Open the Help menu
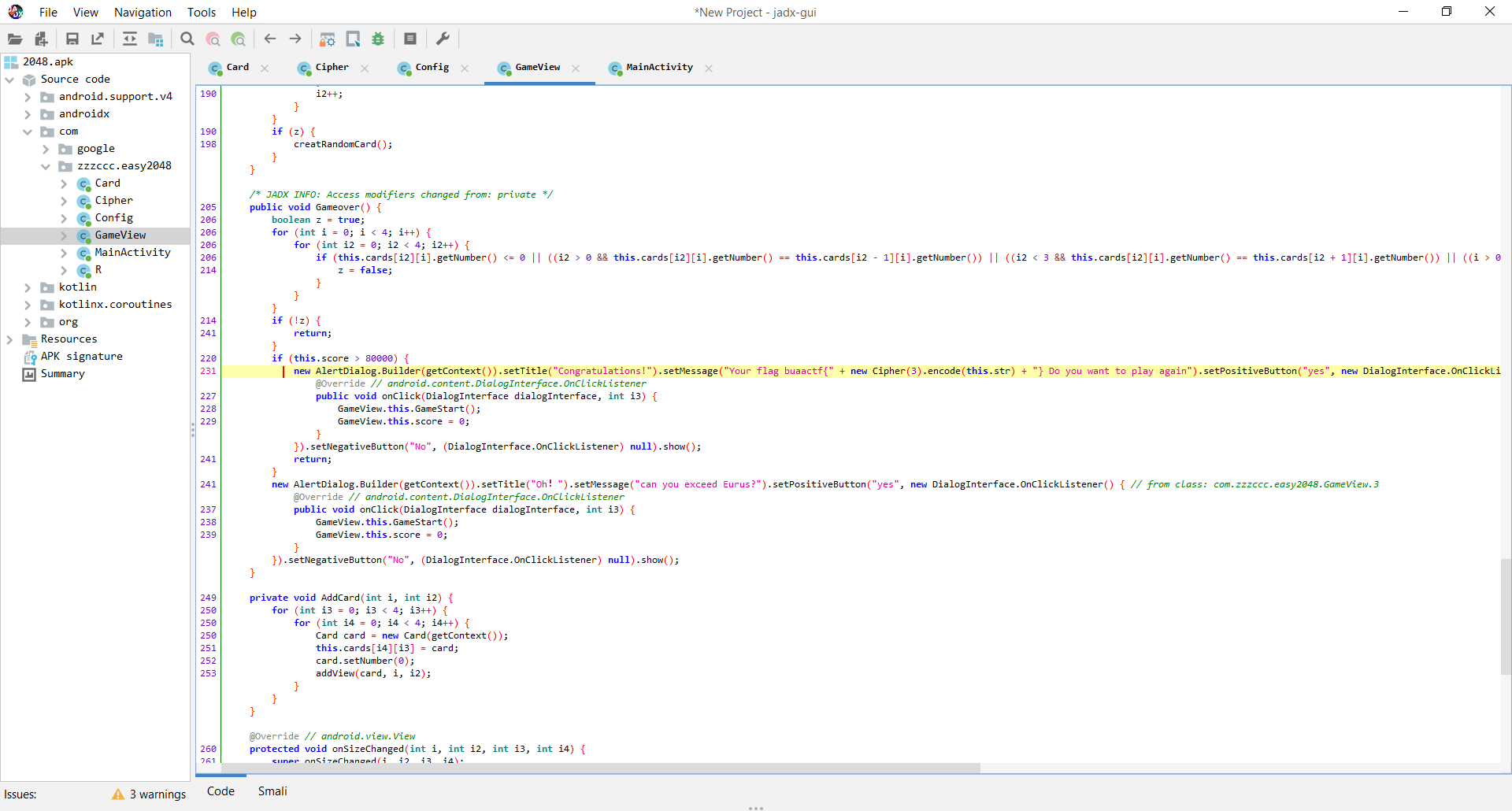 pyautogui.click(x=244, y=13)
